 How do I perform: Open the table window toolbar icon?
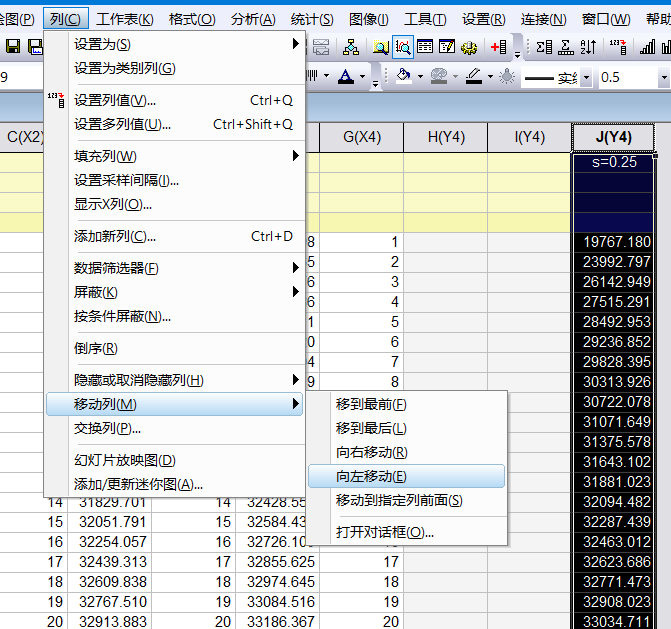pos(425,47)
